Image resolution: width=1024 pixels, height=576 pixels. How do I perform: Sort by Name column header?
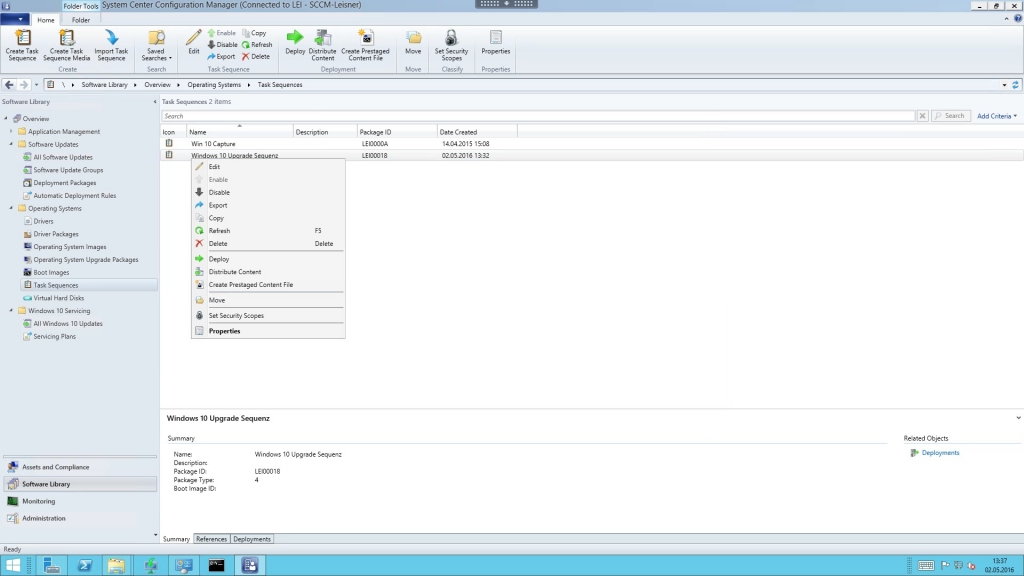(x=240, y=132)
